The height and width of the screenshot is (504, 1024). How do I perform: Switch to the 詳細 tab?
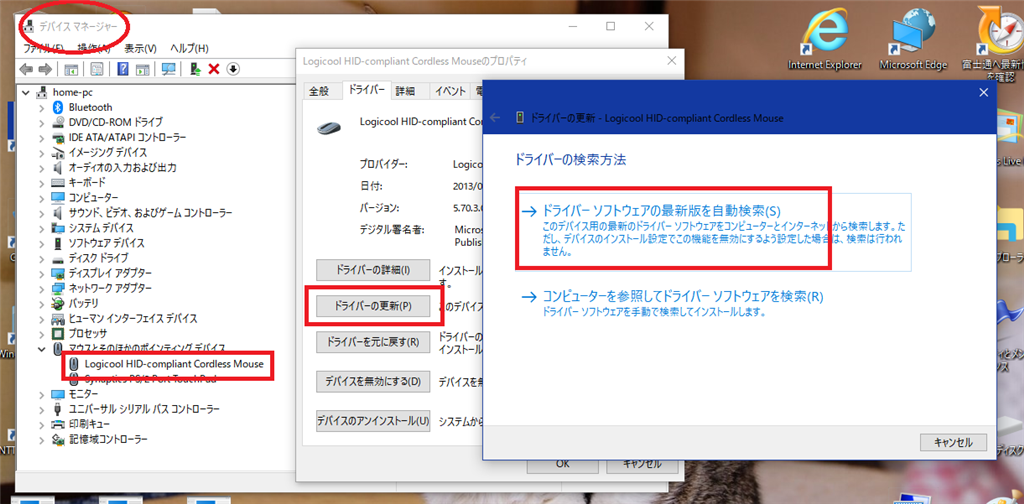point(404,91)
